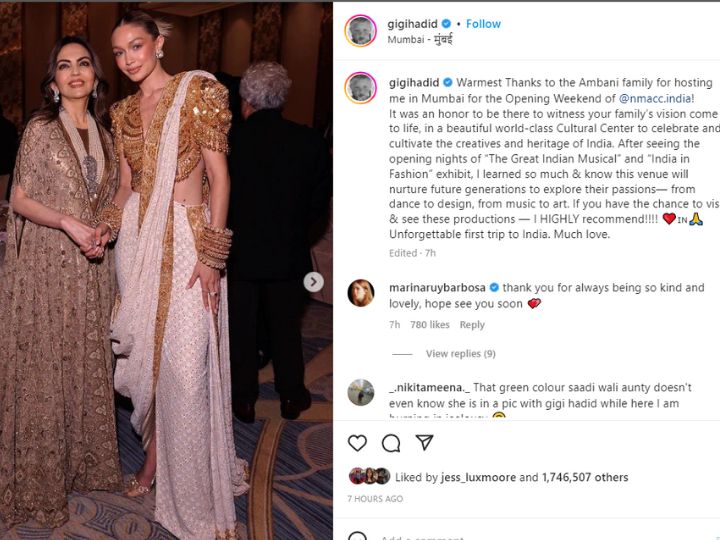
Task: Share post via paper plane icon
Action: point(424,443)
